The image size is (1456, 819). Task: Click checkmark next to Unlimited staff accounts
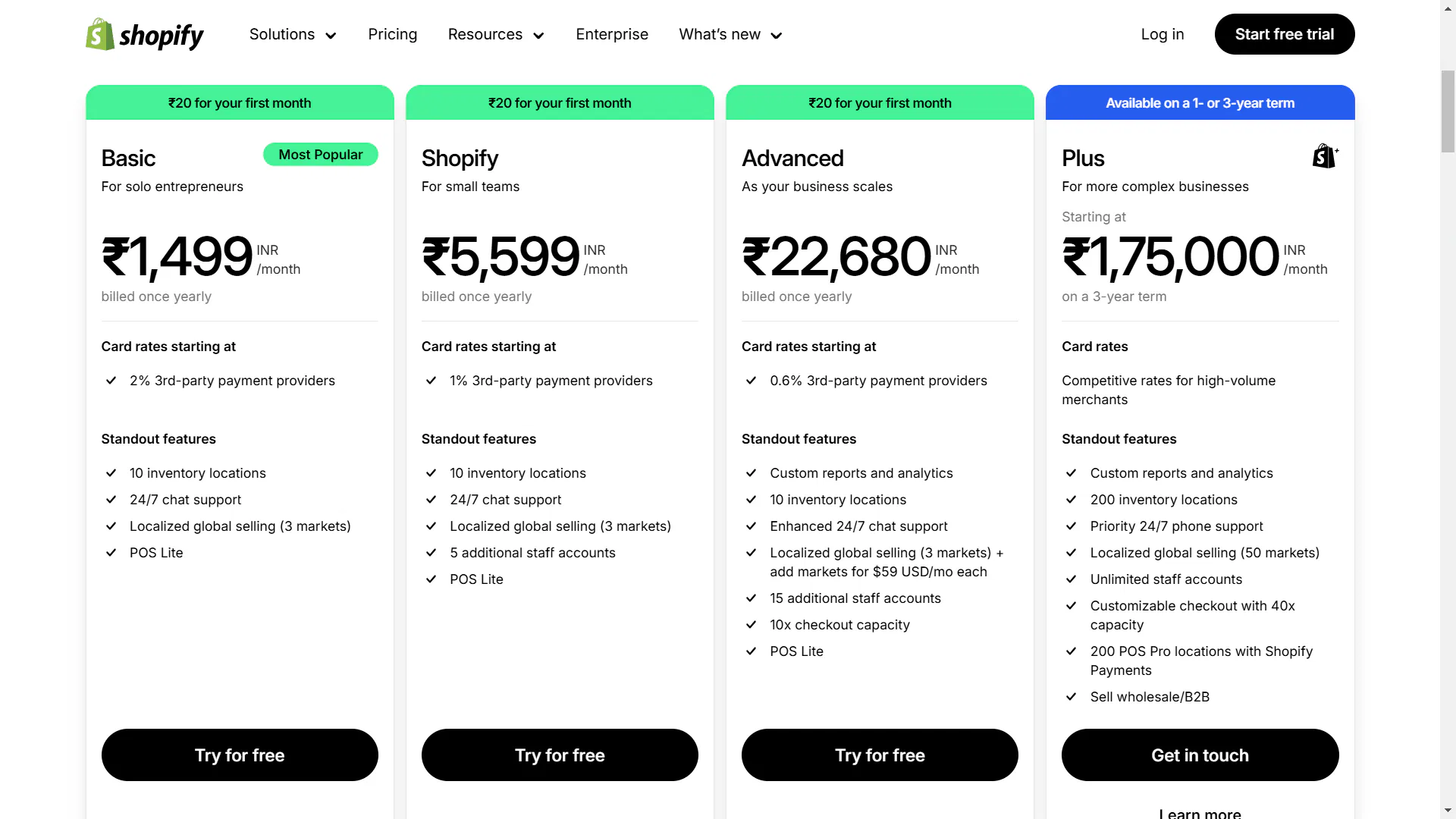click(1072, 579)
